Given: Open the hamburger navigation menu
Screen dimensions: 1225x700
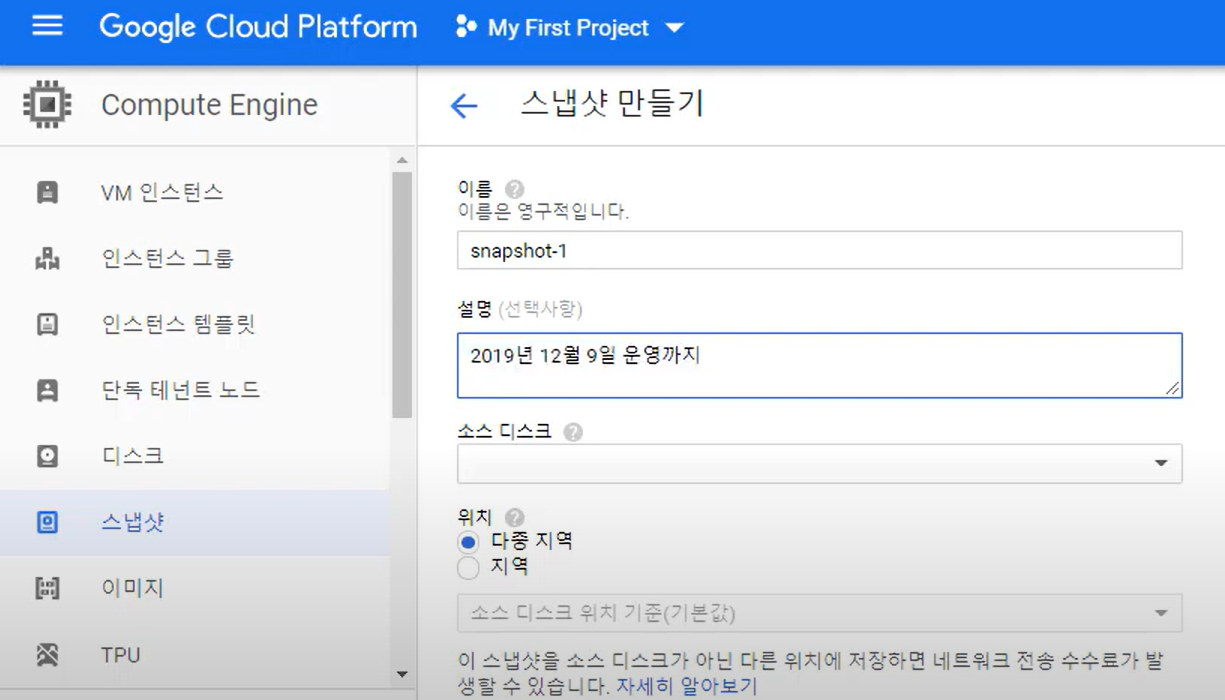Looking at the screenshot, I should coord(47,26).
